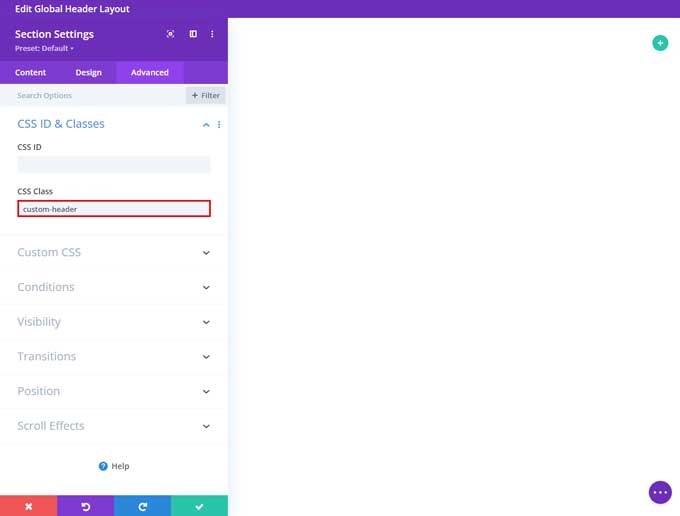Undo the last change with the purple arrow
Viewport: 680px width, 516px height.
click(85, 506)
